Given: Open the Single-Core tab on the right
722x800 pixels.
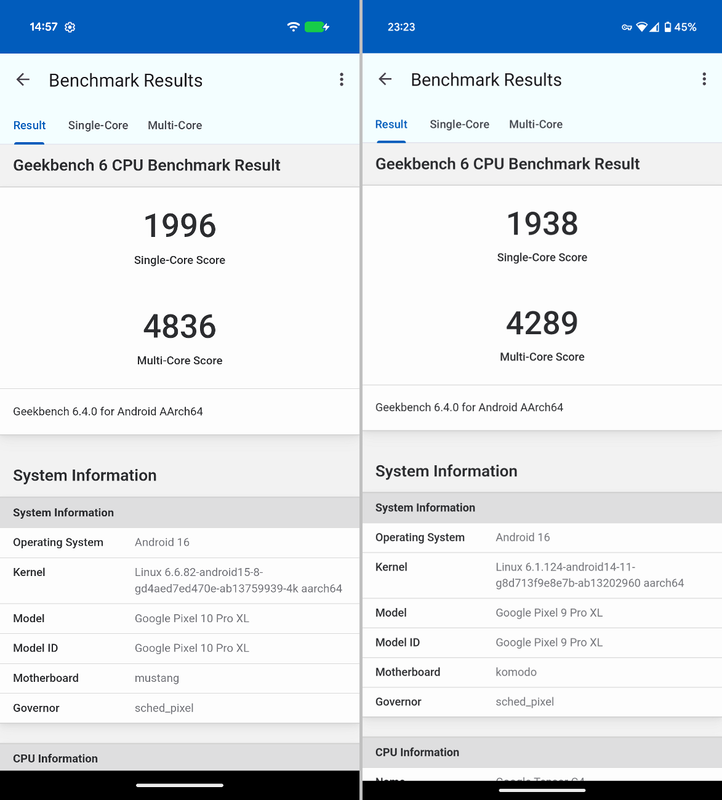Looking at the screenshot, I should click(x=459, y=124).
